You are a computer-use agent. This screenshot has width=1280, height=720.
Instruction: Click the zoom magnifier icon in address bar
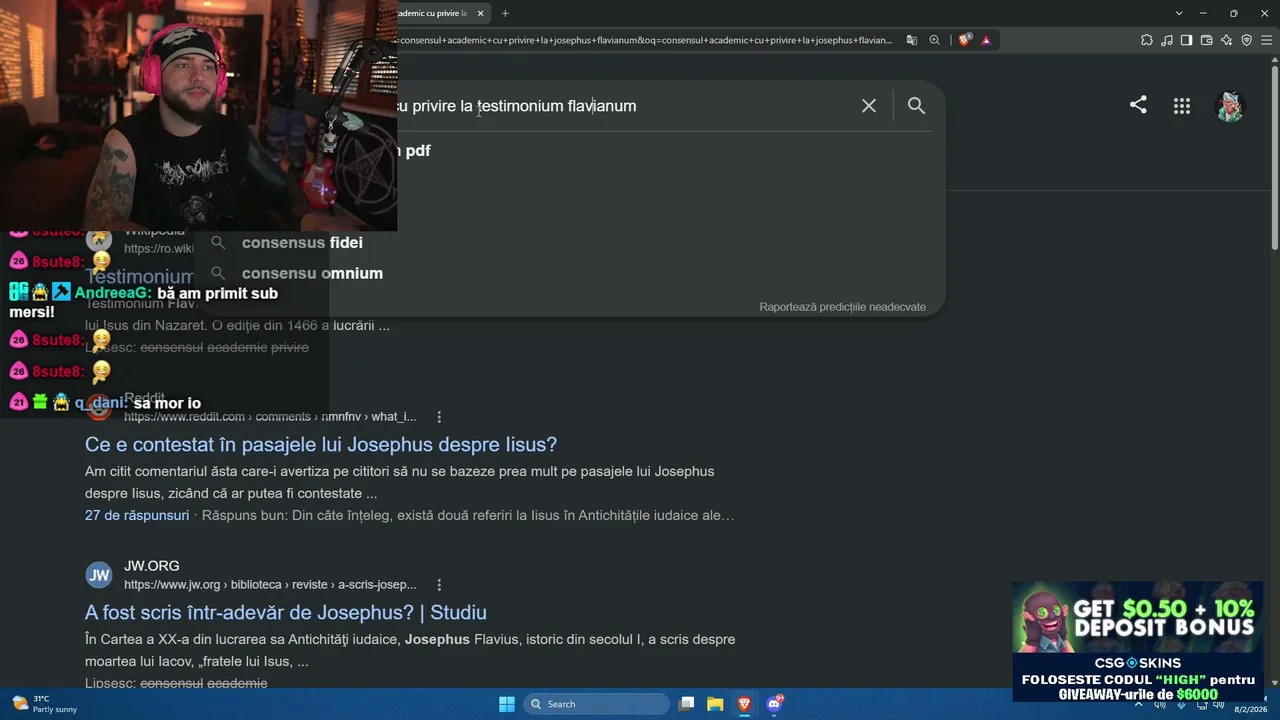click(934, 40)
